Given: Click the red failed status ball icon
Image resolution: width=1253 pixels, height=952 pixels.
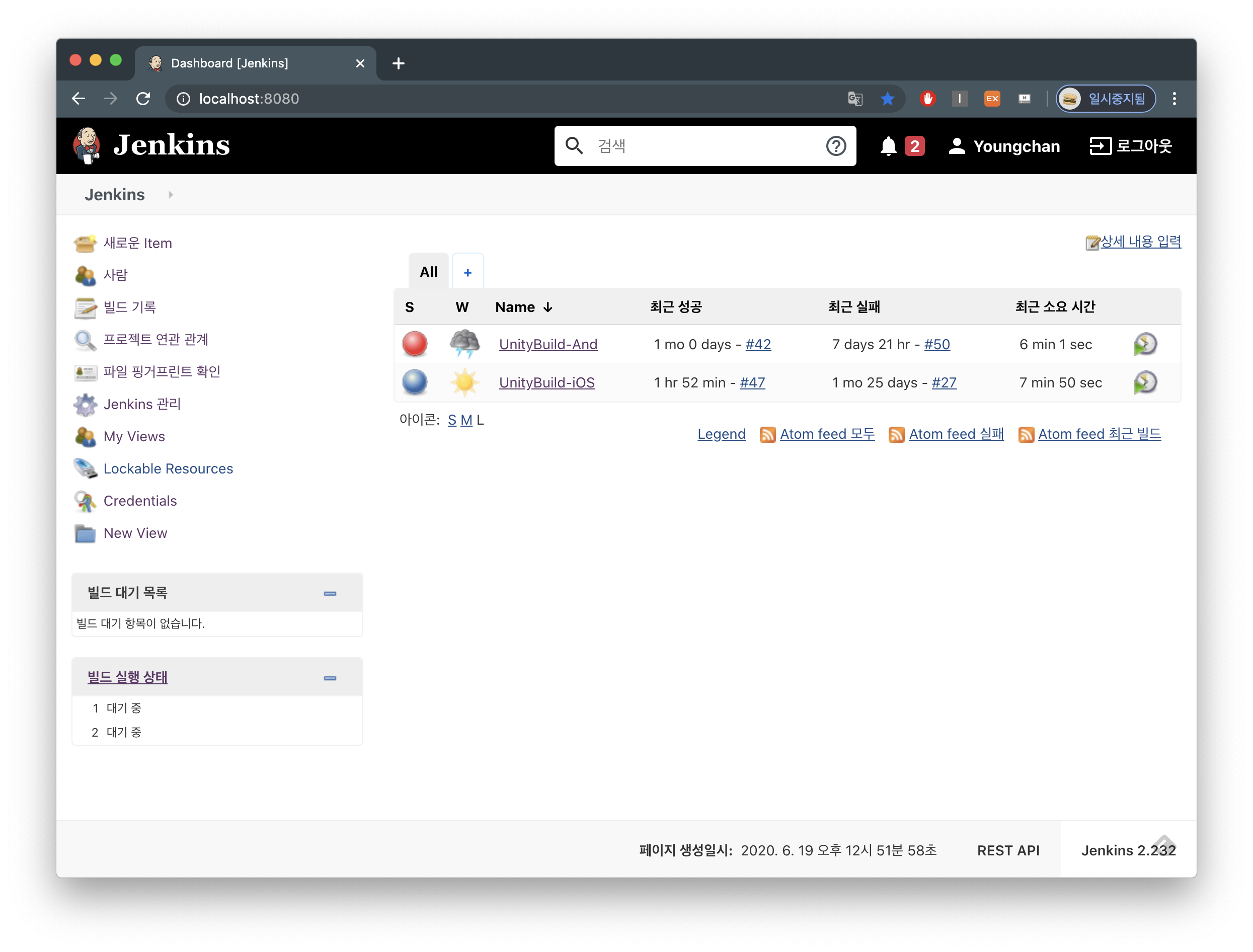Looking at the screenshot, I should coord(414,344).
